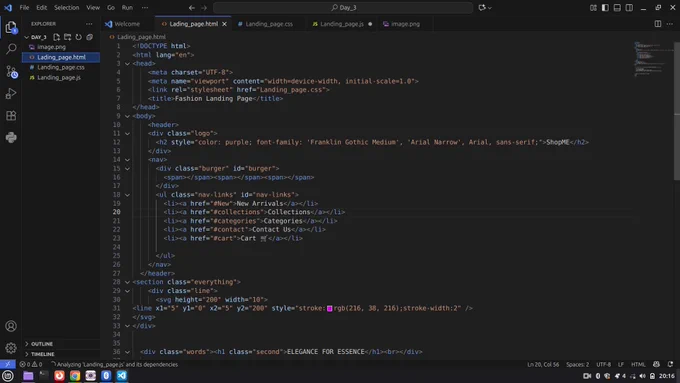Fold the everything section at line 28
The height and width of the screenshot is (383, 680).
127,282
